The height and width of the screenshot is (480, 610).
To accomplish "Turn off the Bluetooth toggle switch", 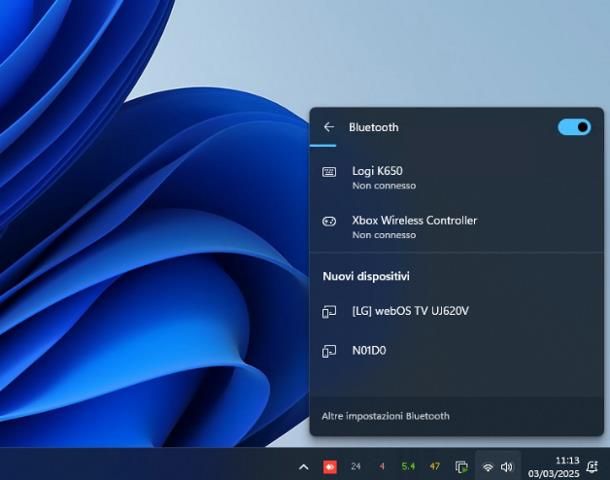I will (574, 127).
